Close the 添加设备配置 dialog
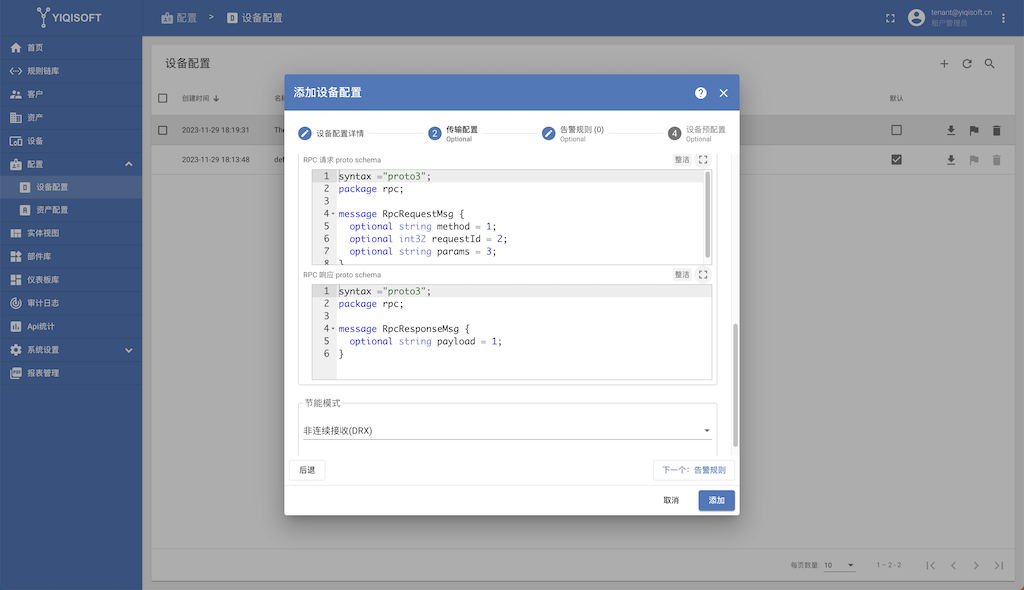 pos(724,93)
